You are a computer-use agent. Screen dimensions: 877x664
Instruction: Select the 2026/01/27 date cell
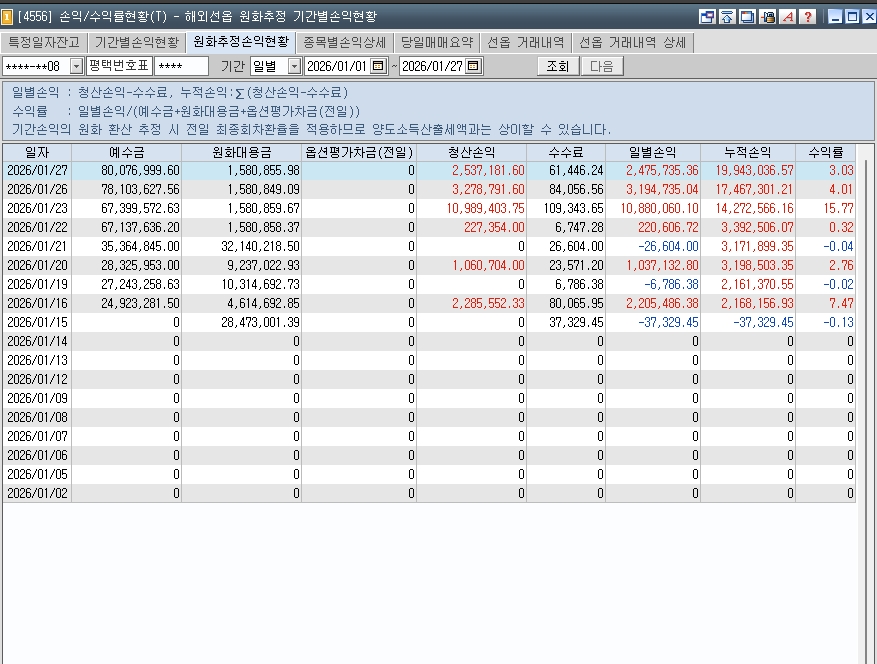[x=37, y=171]
